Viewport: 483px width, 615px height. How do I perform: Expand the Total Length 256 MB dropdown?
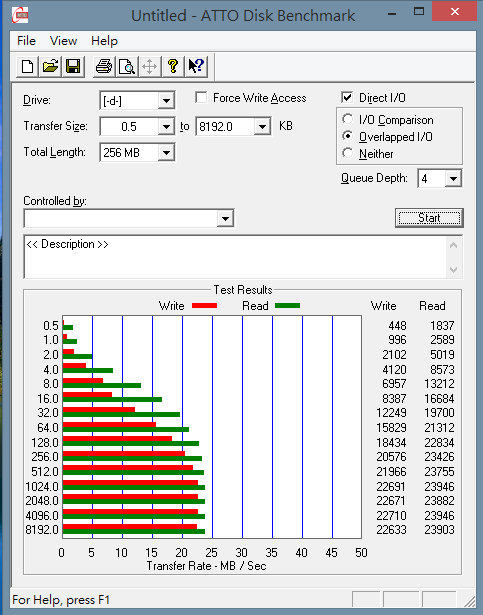(166, 153)
